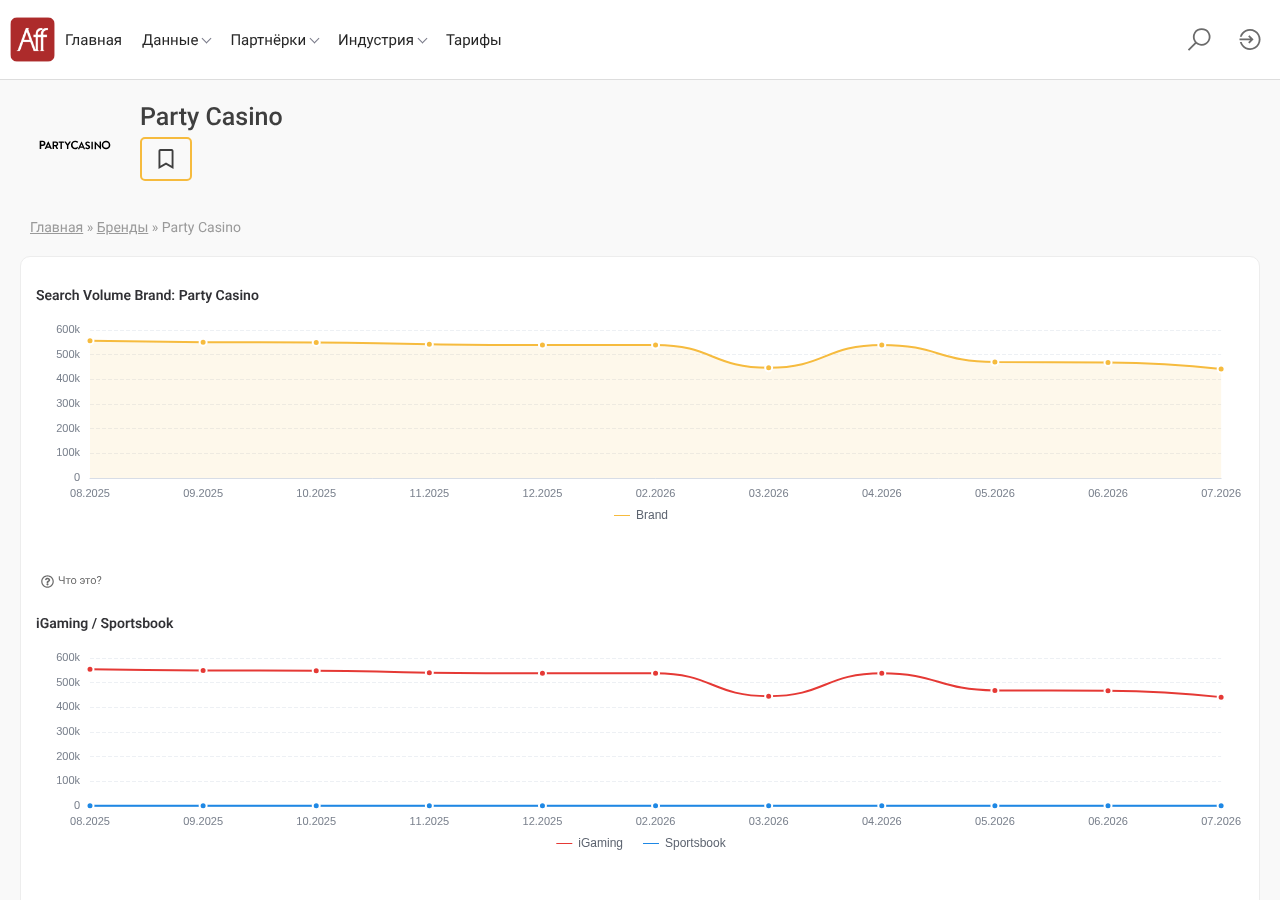Click the red iGaming point for 04.2026
This screenshot has width=1280, height=900.
pyautogui.click(x=882, y=673)
